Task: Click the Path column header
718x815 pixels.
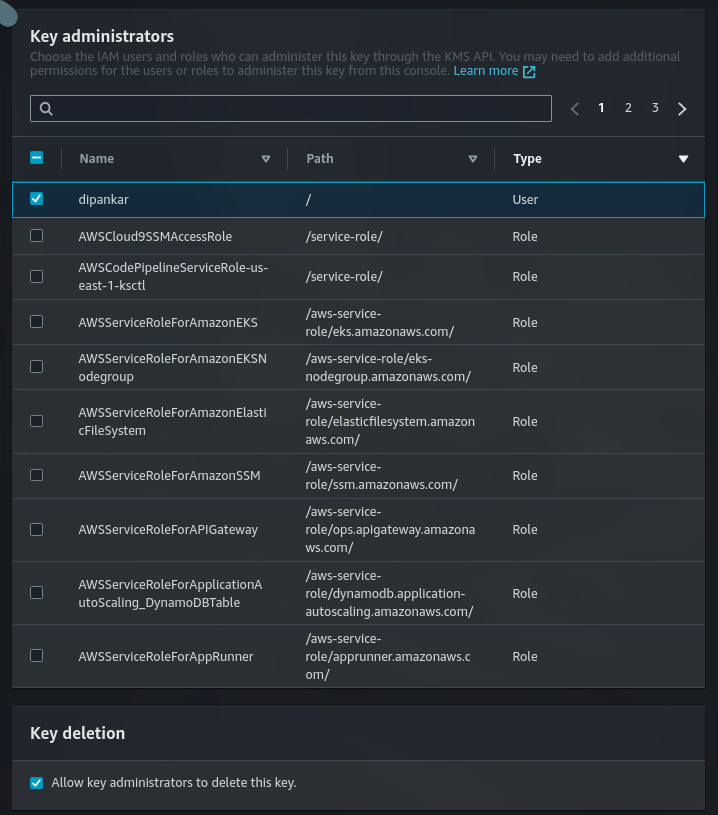Action: [x=320, y=159]
